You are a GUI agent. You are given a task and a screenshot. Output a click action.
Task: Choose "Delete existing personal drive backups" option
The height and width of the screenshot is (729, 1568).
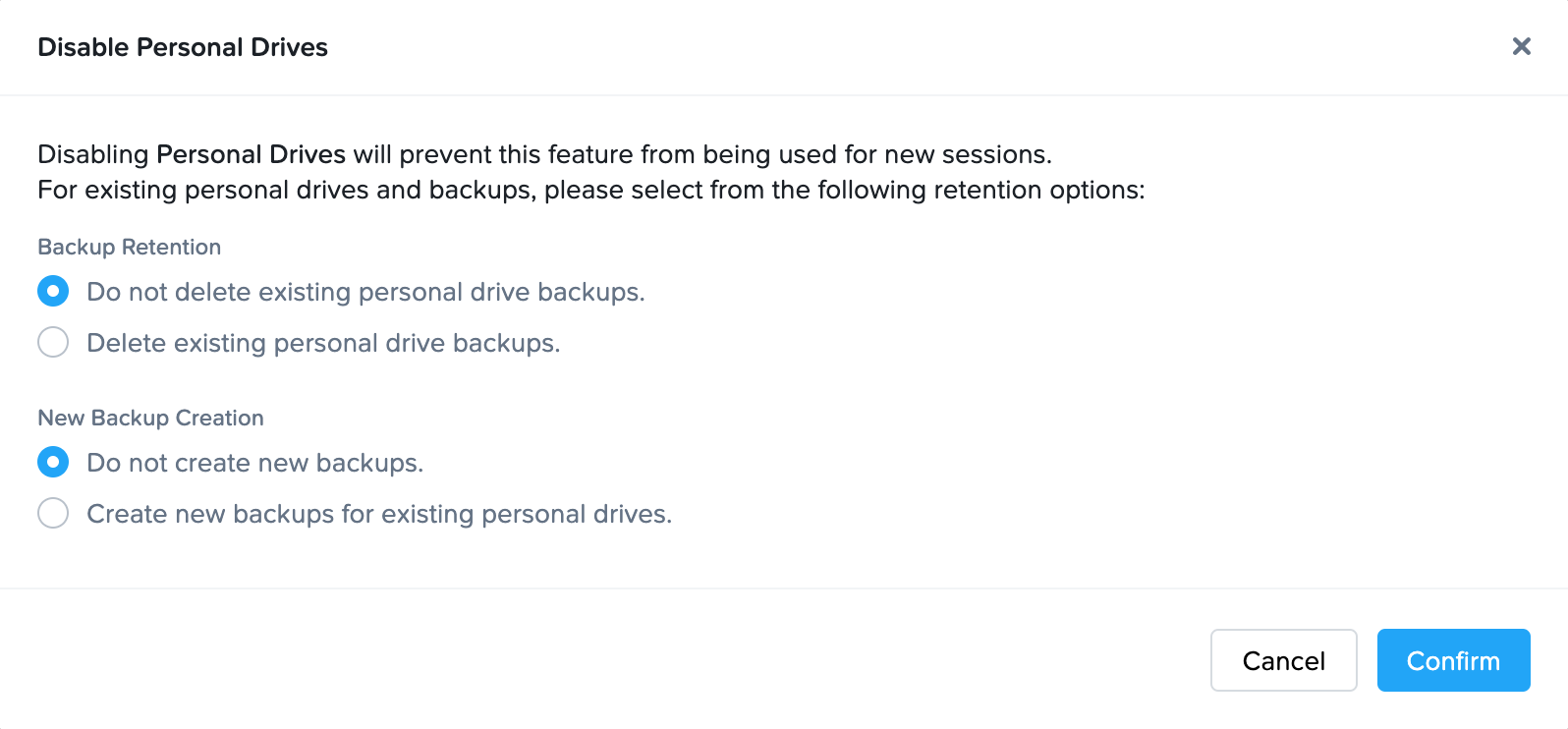(x=53, y=342)
